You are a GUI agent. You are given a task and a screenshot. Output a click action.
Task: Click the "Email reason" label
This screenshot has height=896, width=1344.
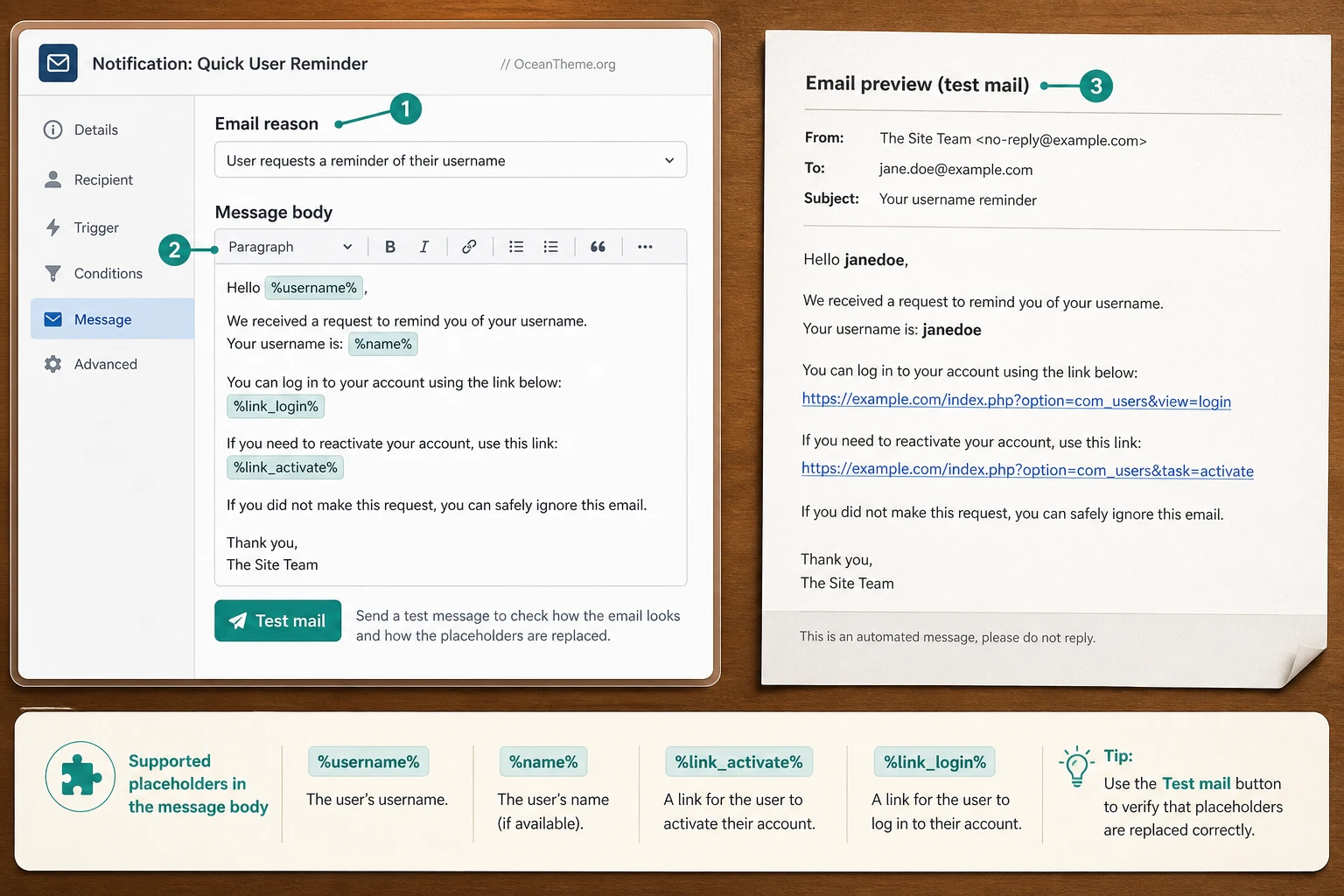267,123
